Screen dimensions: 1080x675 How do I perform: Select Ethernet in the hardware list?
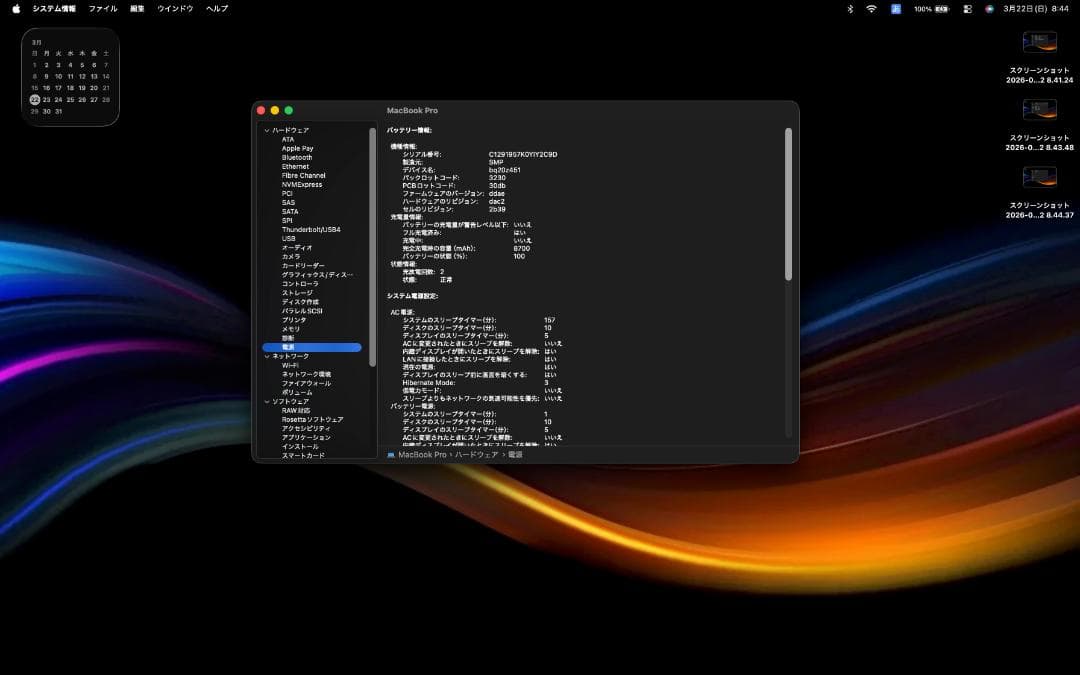pos(295,166)
